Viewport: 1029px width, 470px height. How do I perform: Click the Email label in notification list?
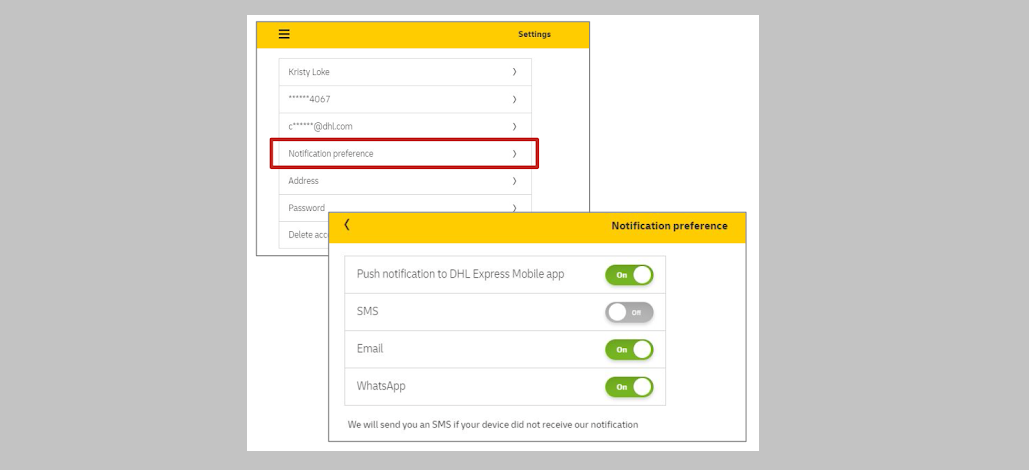coord(369,349)
